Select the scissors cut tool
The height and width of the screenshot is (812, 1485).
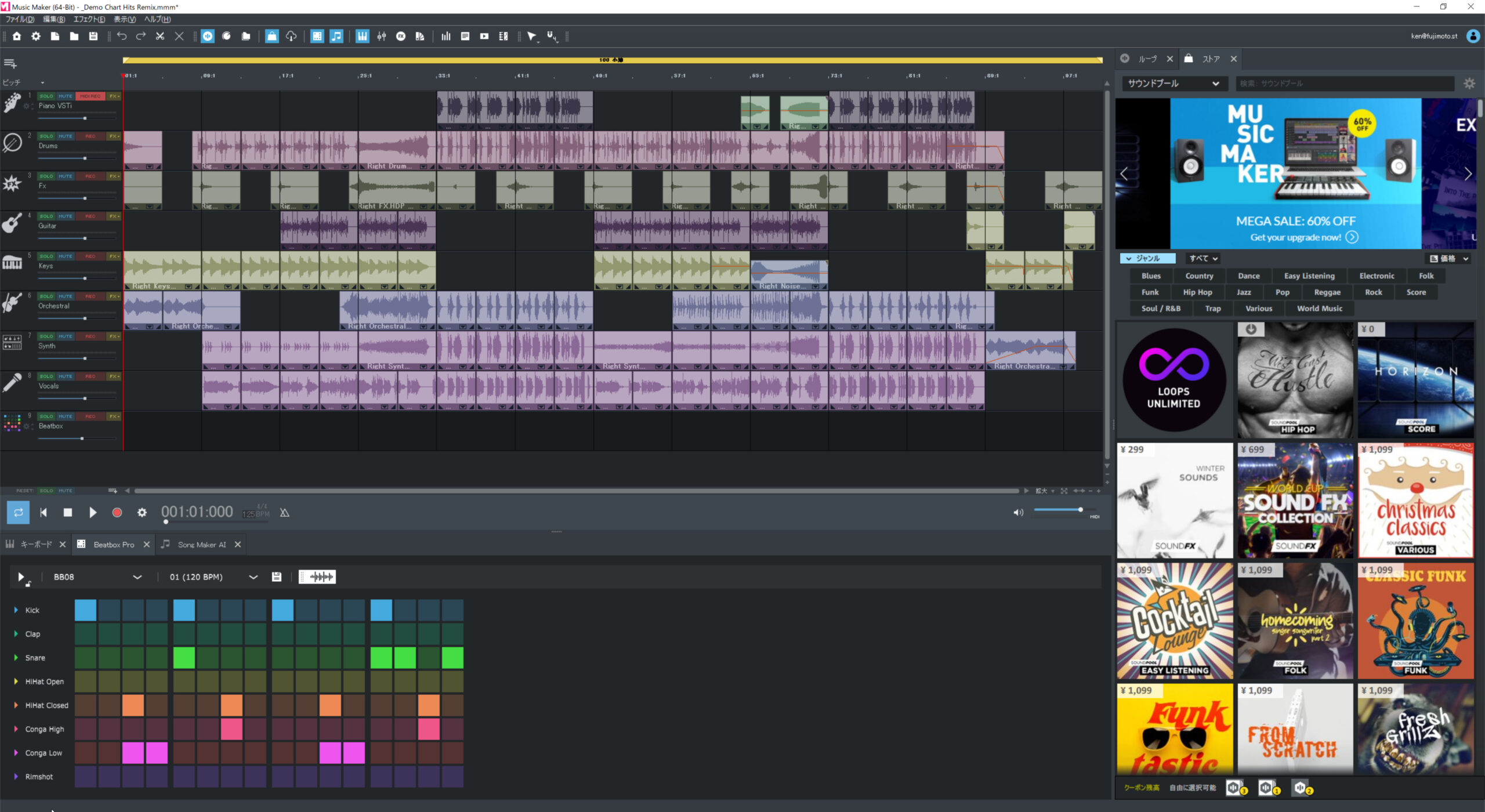160,36
